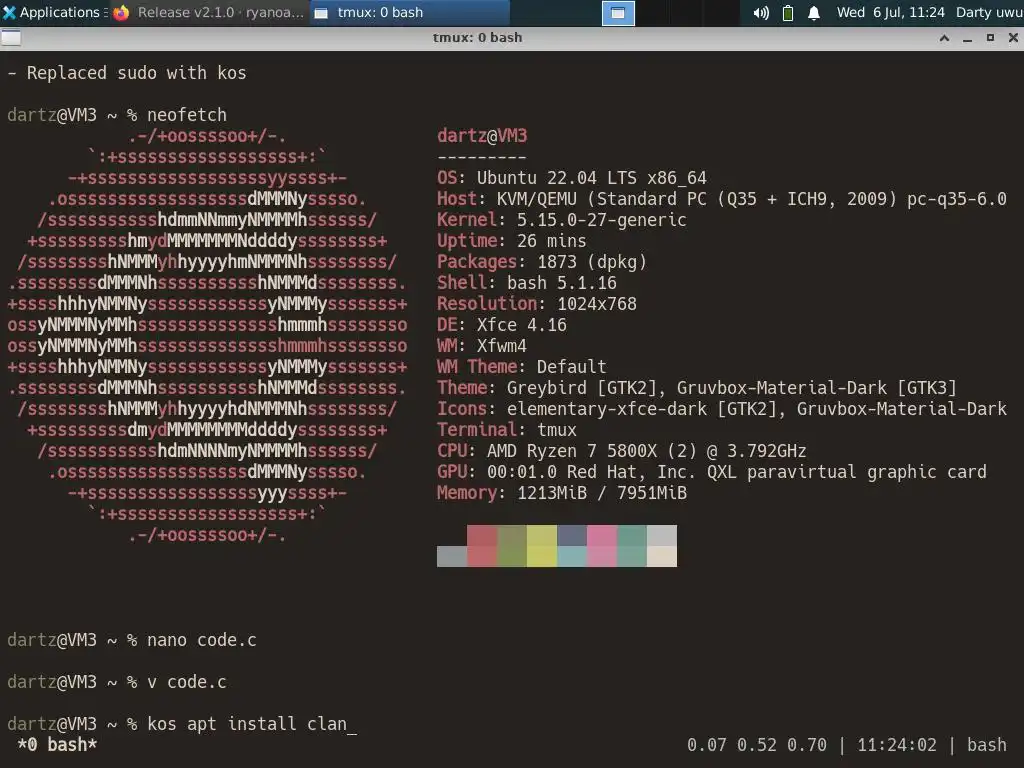
Task: Click the yellow color block in palette
Action: pos(542,546)
